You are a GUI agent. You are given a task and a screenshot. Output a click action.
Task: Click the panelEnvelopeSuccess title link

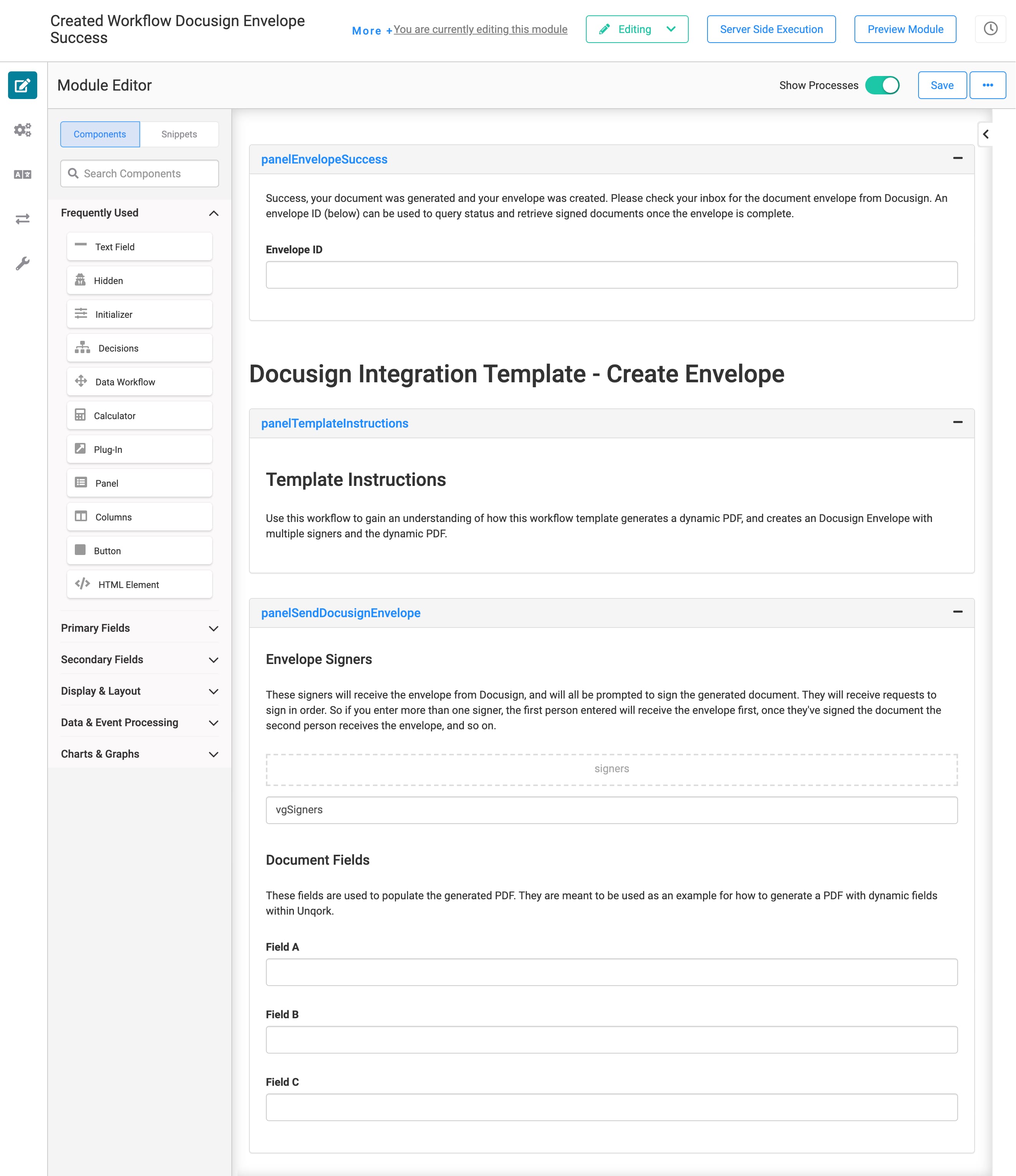(324, 160)
